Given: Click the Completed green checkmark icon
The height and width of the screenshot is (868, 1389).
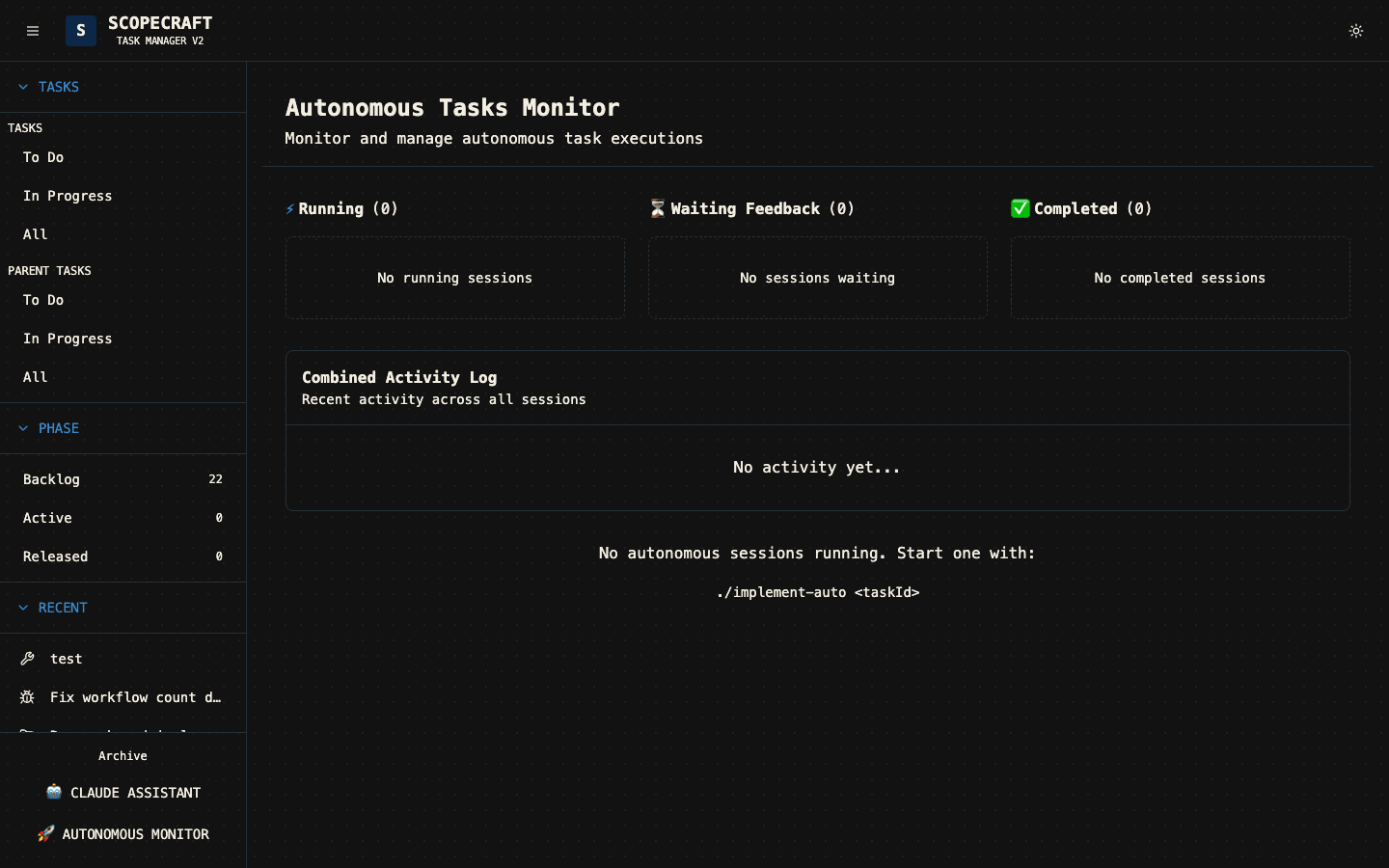Looking at the screenshot, I should click(x=1021, y=208).
